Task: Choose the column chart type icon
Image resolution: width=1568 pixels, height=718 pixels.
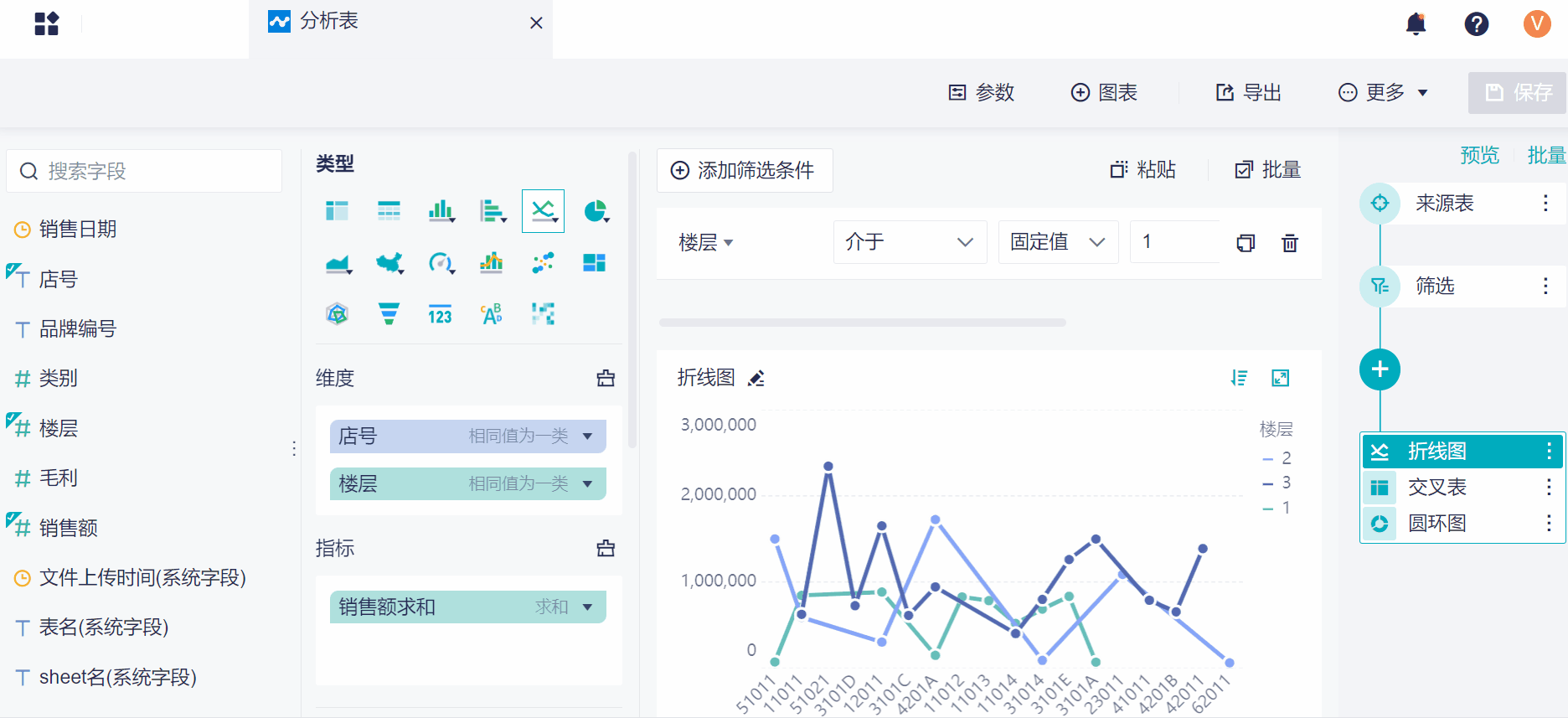Action: tap(441, 211)
